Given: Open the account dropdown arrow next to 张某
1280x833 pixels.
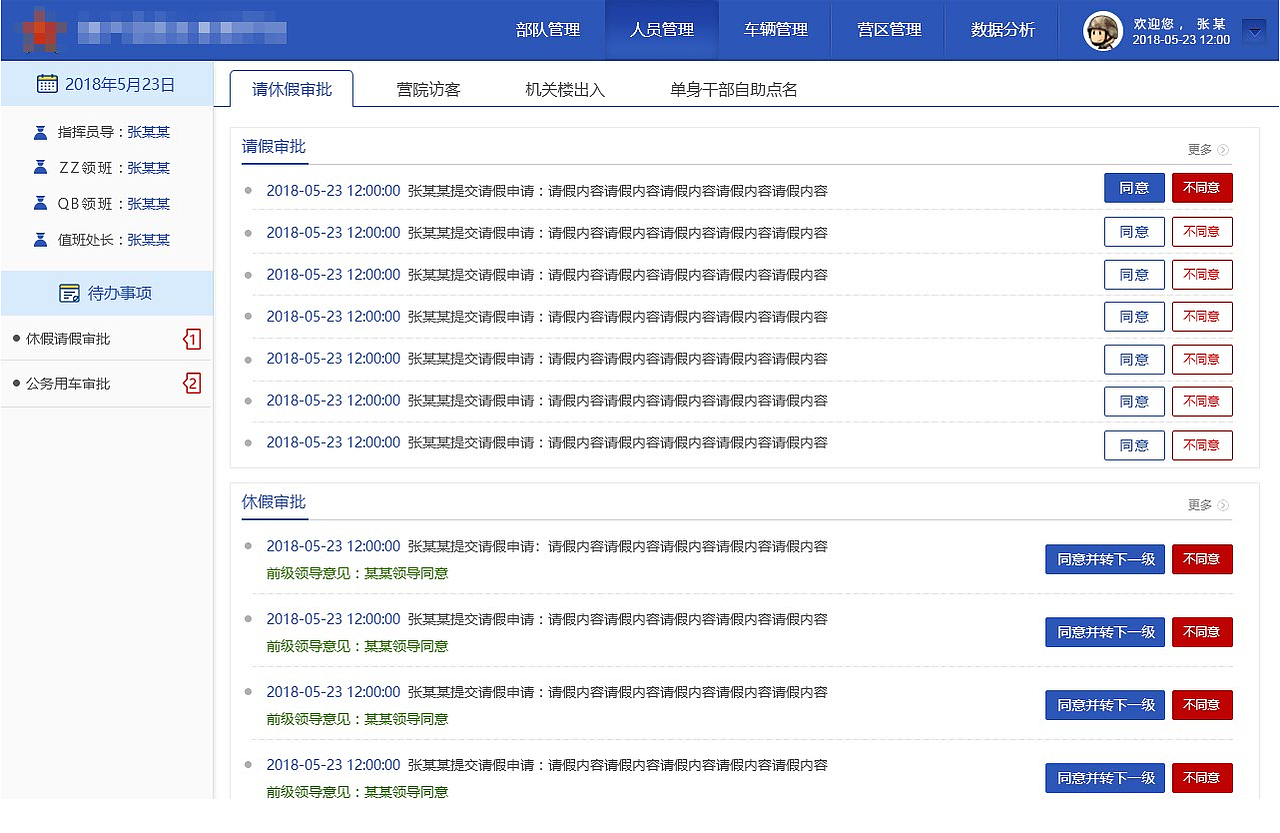Looking at the screenshot, I should point(1254,31).
